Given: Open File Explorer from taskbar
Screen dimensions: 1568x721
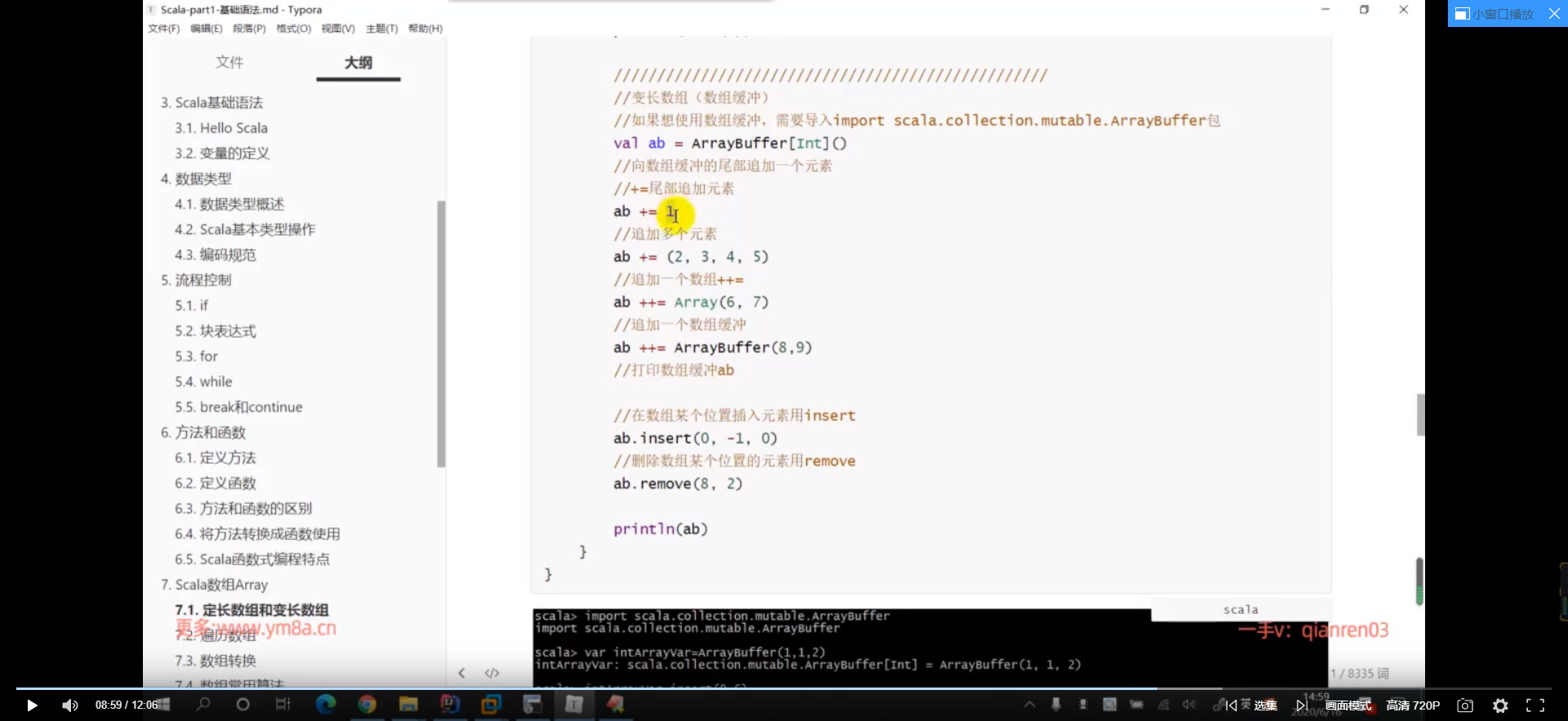Looking at the screenshot, I should click(x=408, y=704).
